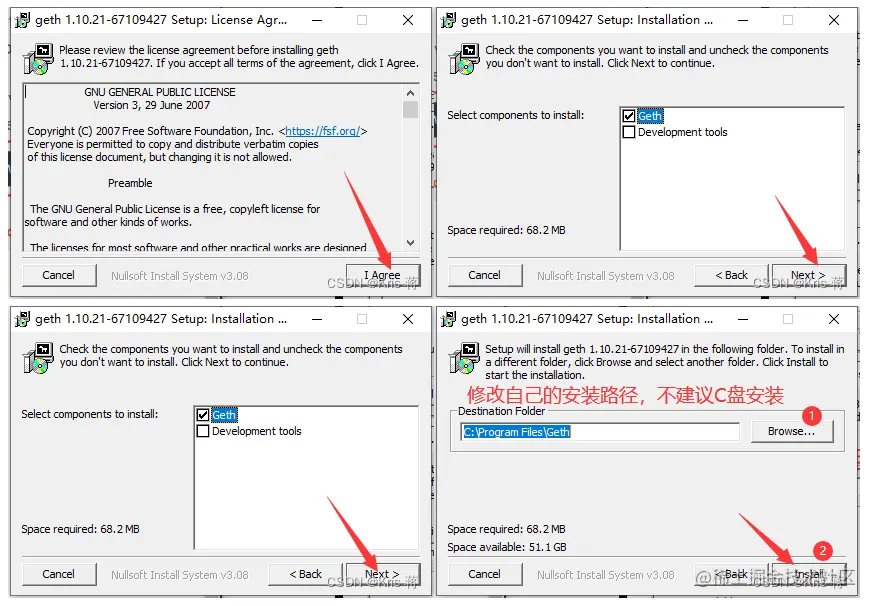Image resolution: width=874 pixels, height=606 pixels.
Task: Click the license scrollbar thumb
Action: [x=410, y=109]
